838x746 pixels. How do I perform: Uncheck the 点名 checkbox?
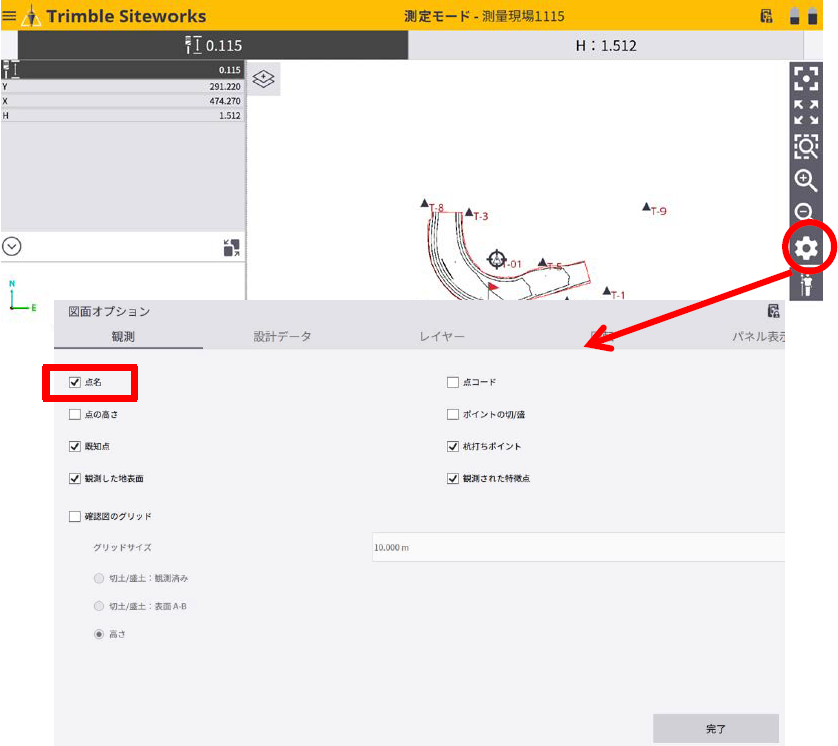point(75,382)
